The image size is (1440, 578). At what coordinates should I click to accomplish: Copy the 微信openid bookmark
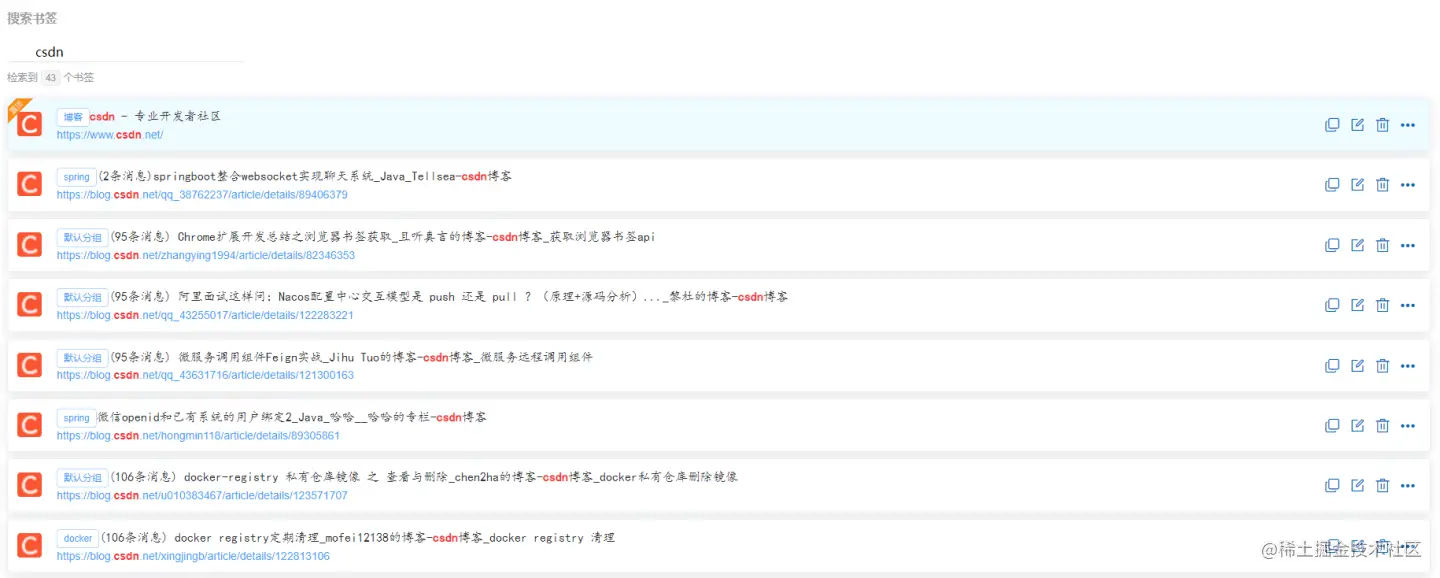click(x=1332, y=426)
